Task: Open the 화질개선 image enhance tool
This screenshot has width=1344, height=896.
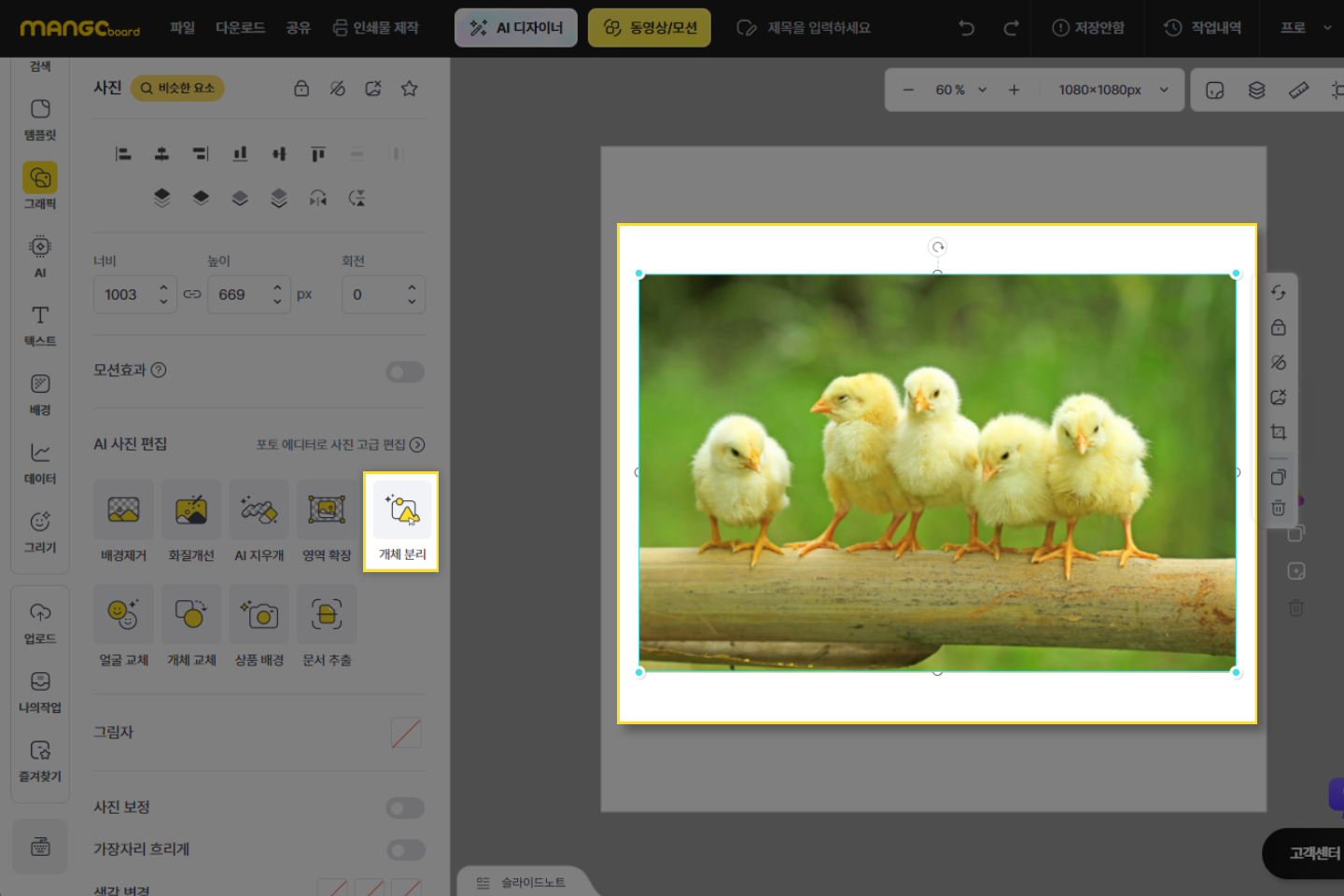Action: 191,510
